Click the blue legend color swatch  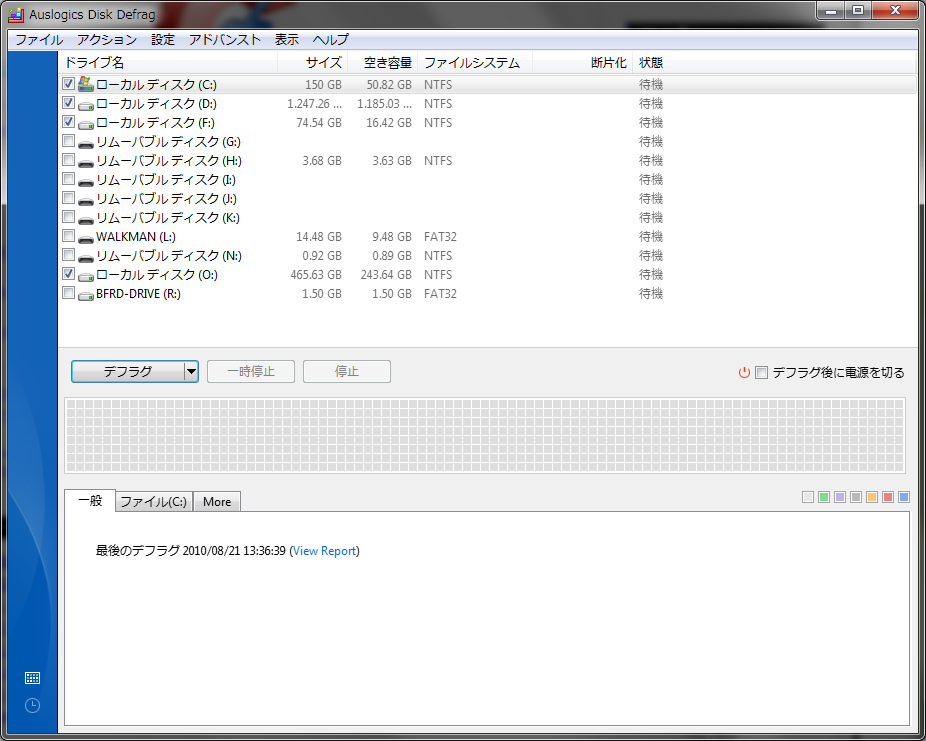(x=904, y=497)
